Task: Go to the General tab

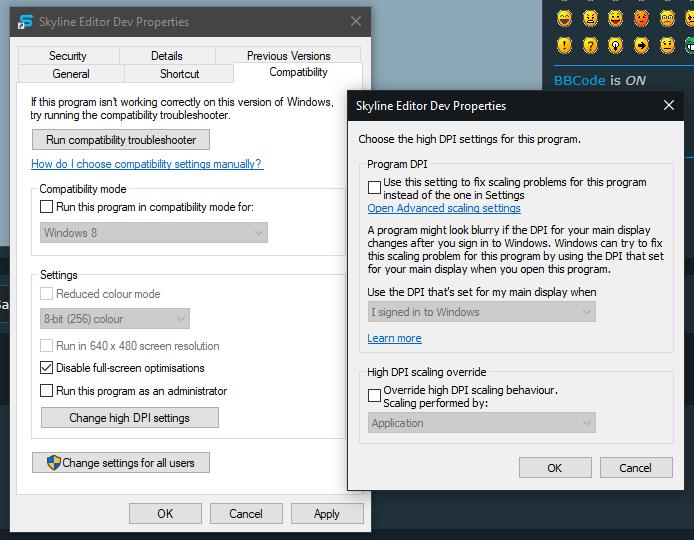Action: pyautogui.click(x=71, y=73)
